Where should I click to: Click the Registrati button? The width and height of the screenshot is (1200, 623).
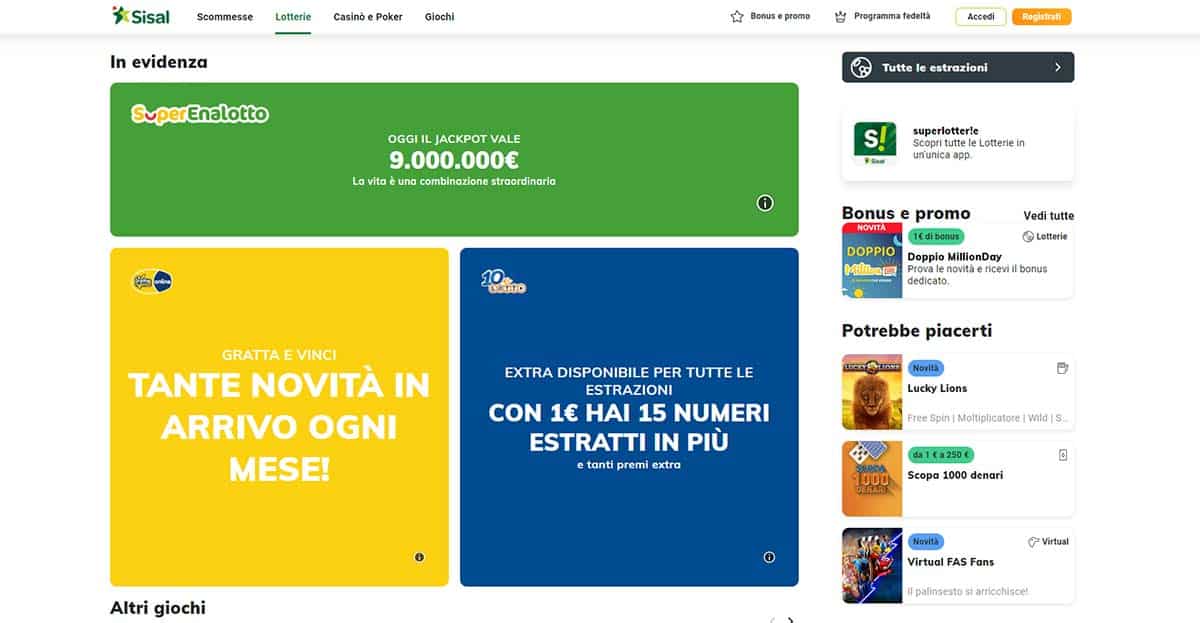(x=1041, y=17)
